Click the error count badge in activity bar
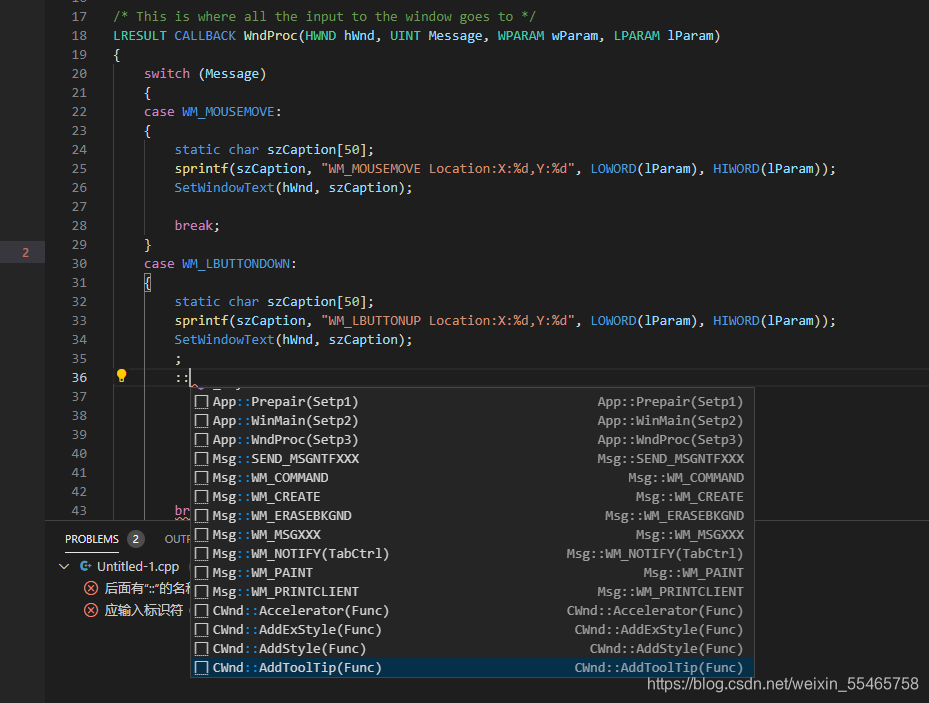This screenshot has height=703, width=929. [25, 252]
